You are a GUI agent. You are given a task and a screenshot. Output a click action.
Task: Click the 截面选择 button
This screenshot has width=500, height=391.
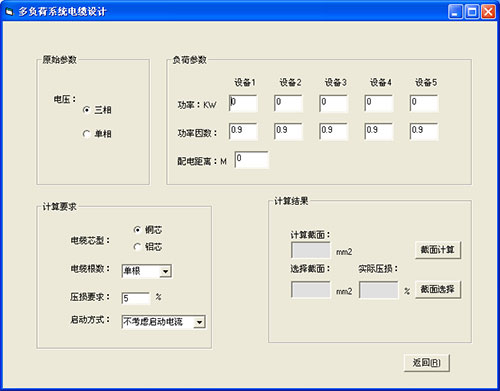point(438,289)
